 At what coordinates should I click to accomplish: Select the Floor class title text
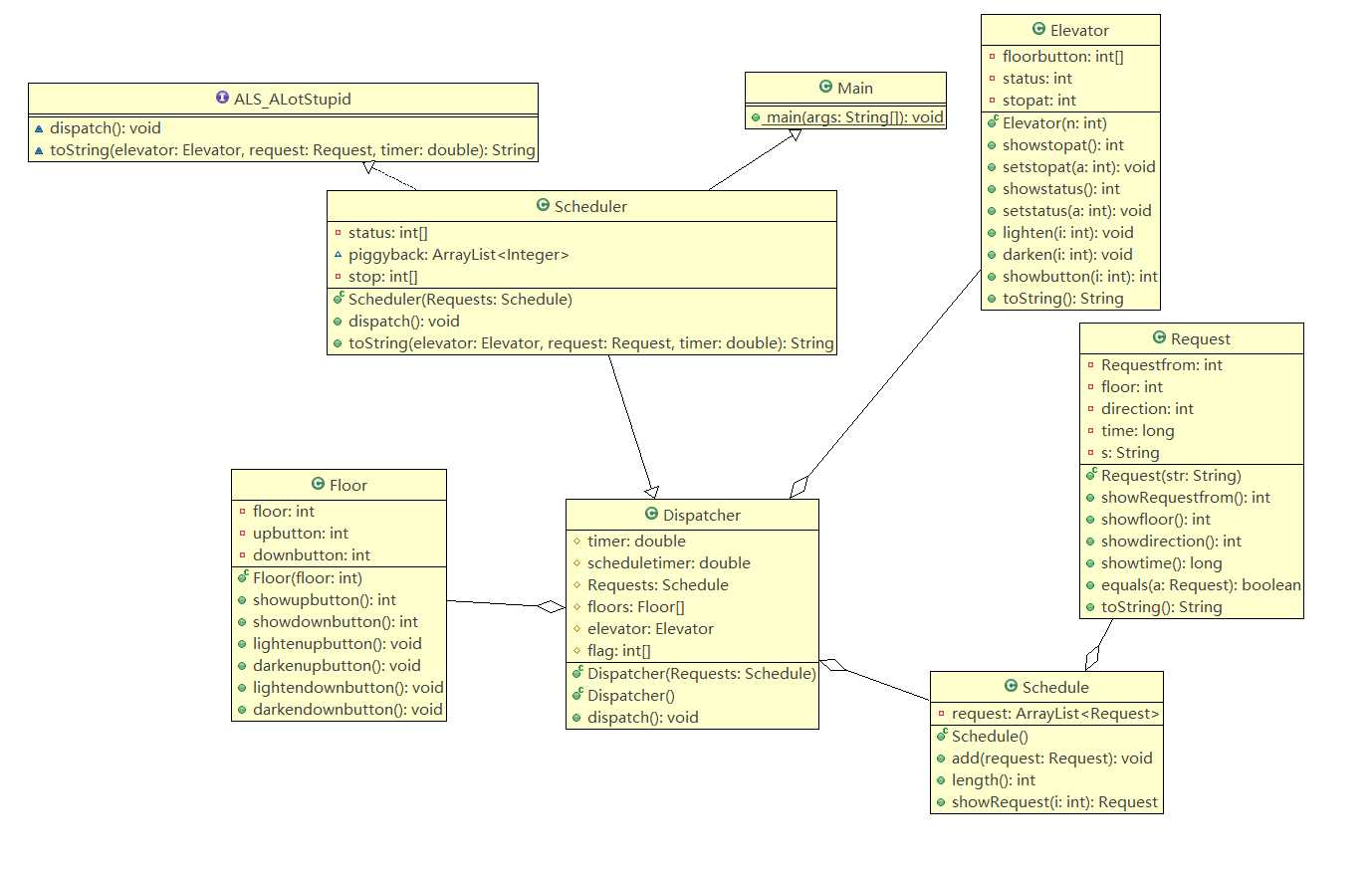348,485
